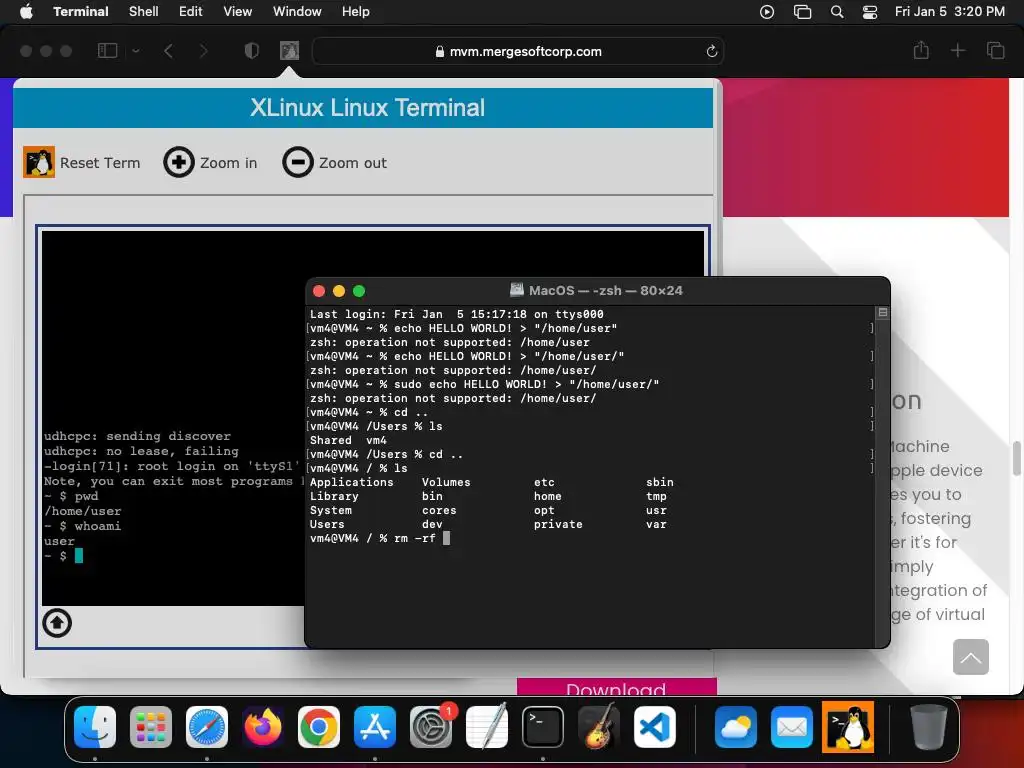Viewport: 1024px width, 768px height.
Task: Click the rm -rf command line in zsh
Action: 379,538
